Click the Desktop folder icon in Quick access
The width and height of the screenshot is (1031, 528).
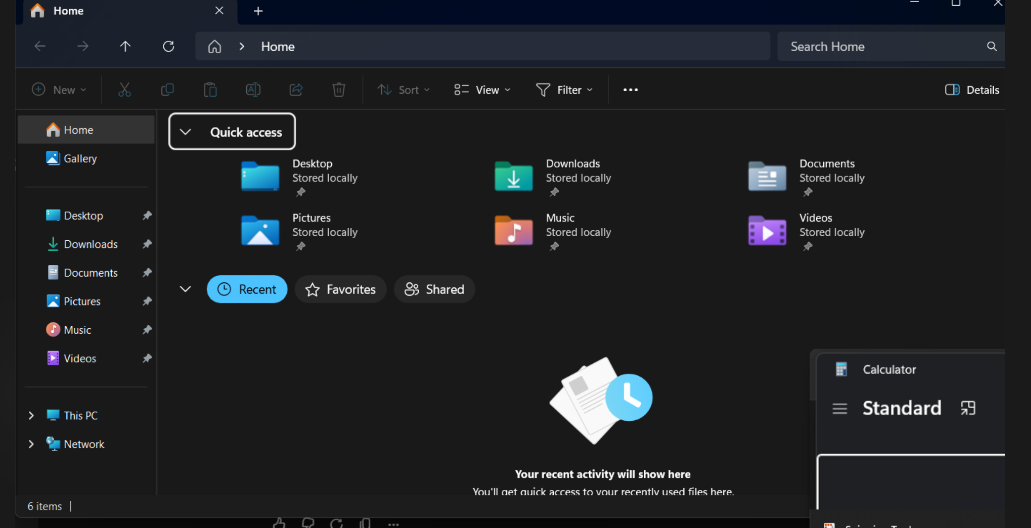coord(260,176)
